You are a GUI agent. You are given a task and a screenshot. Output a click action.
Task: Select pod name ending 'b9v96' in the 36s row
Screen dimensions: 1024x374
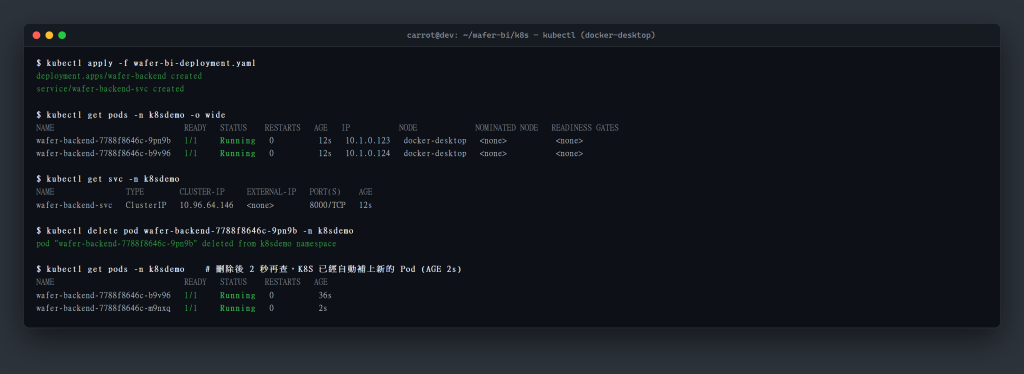point(103,295)
